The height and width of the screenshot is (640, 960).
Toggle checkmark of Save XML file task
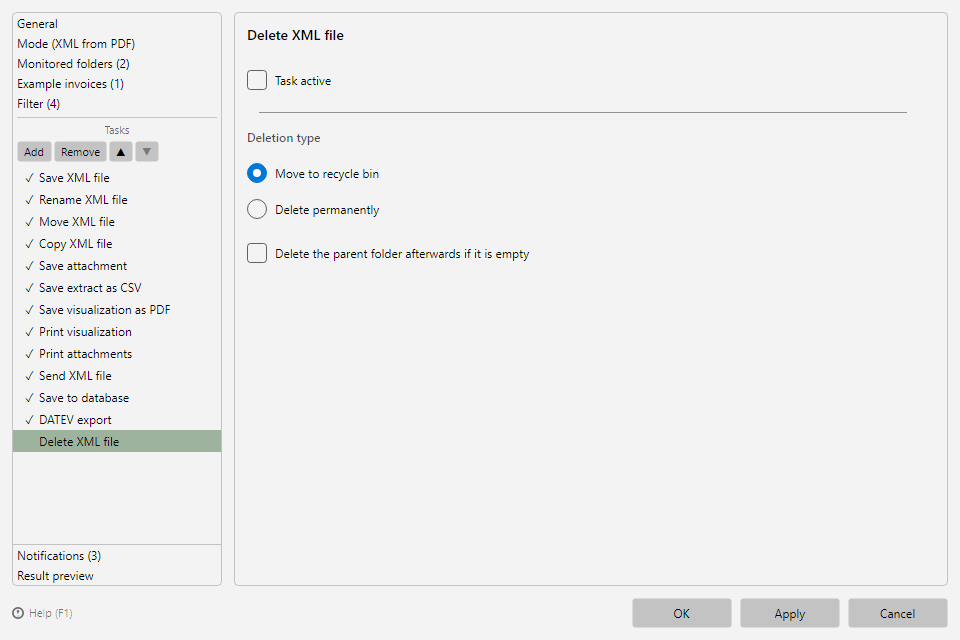click(x=29, y=178)
